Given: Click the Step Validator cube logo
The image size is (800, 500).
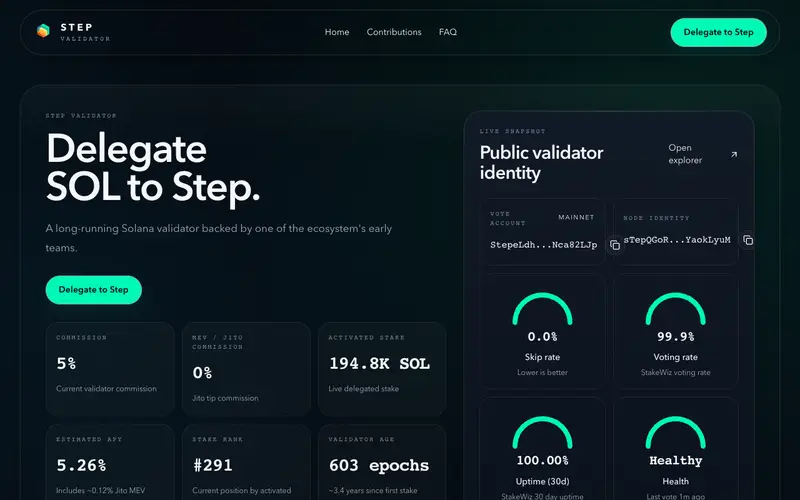Looking at the screenshot, I should (43, 31).
